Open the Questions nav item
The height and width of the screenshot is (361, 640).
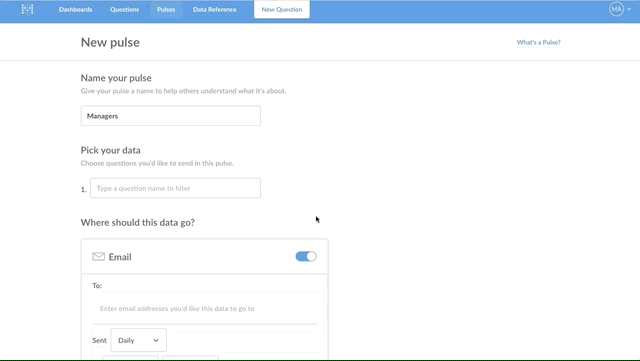124,9
